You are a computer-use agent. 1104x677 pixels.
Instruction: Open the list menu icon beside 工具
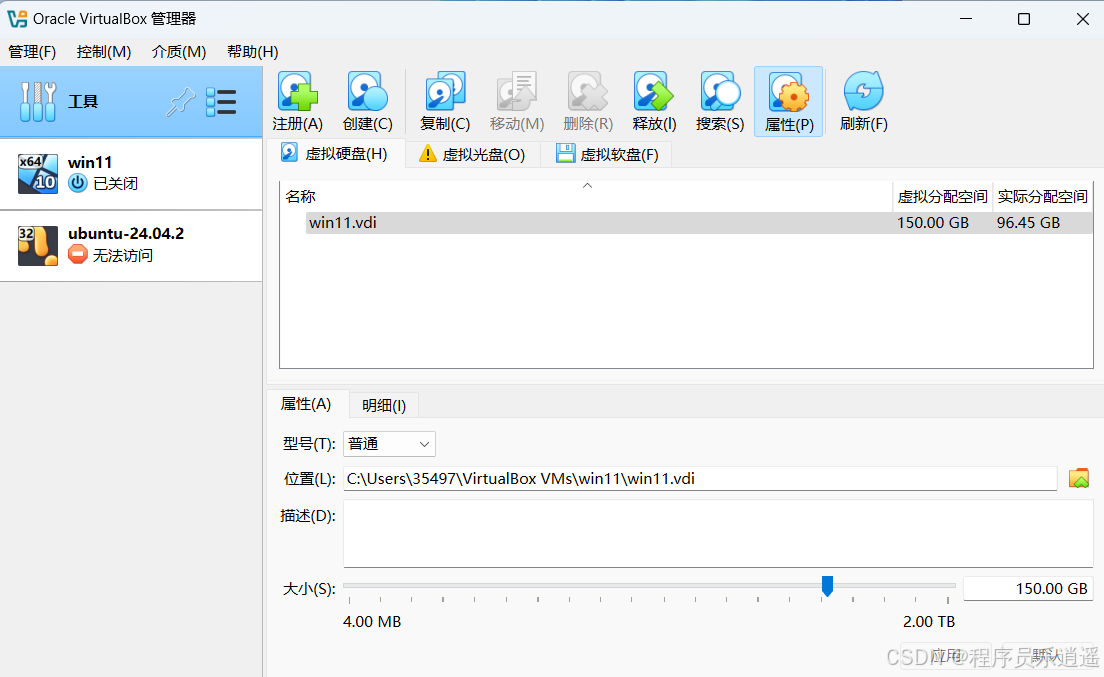coord(221,102)
